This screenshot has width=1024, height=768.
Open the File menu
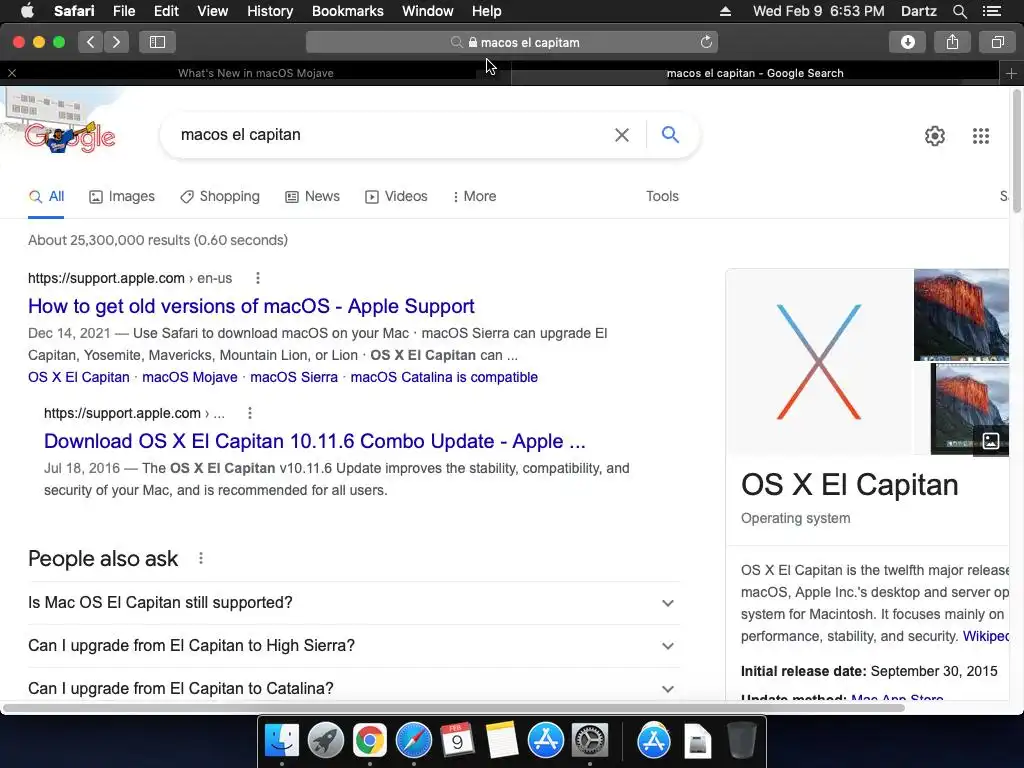pos(123,11)
